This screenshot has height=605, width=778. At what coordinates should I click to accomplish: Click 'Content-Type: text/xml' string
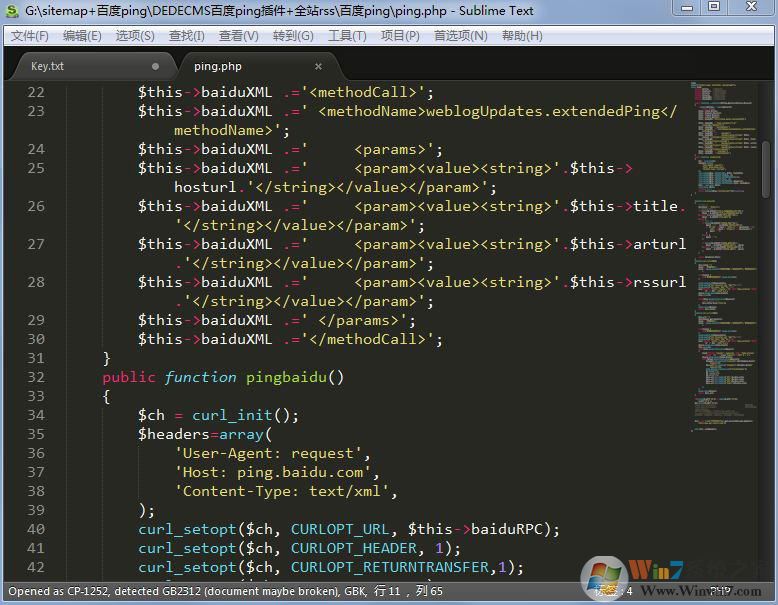pos(282,491)
